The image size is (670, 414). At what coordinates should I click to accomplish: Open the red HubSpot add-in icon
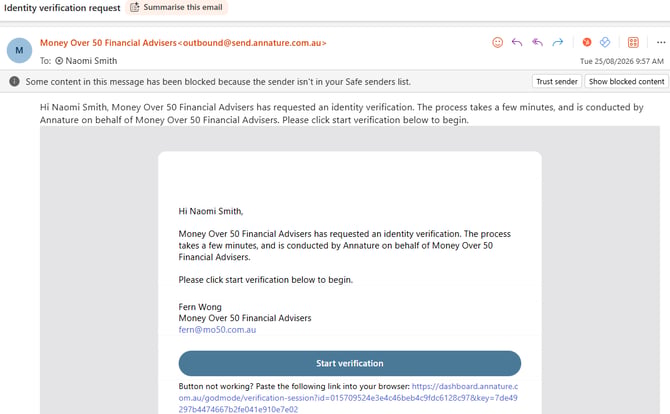pyautogui.click(x=587, y=42)
